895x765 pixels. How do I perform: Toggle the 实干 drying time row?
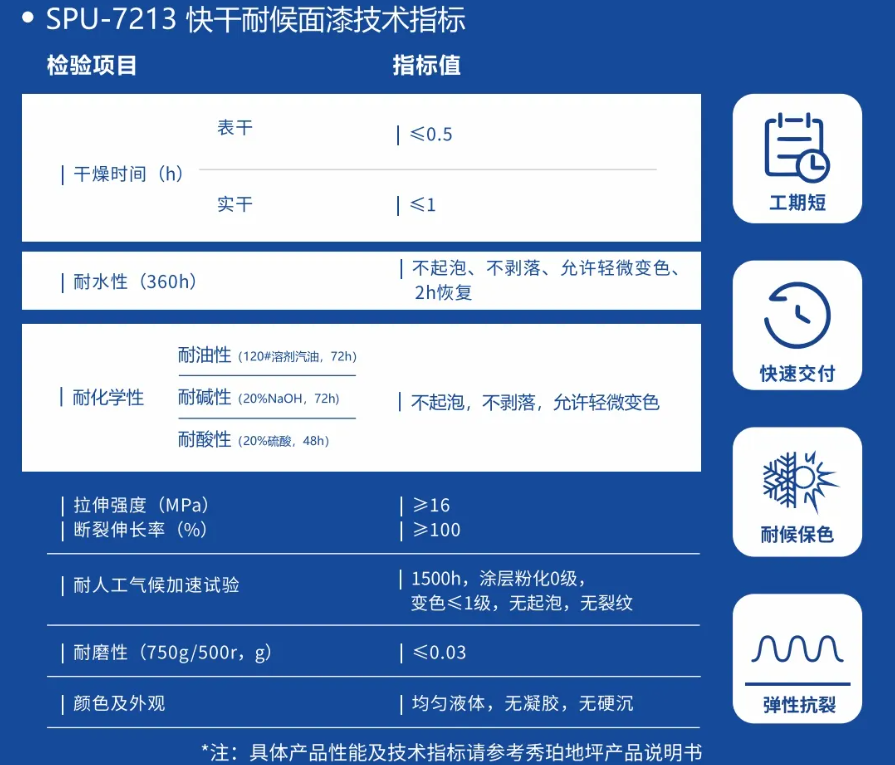coord(234,205)
